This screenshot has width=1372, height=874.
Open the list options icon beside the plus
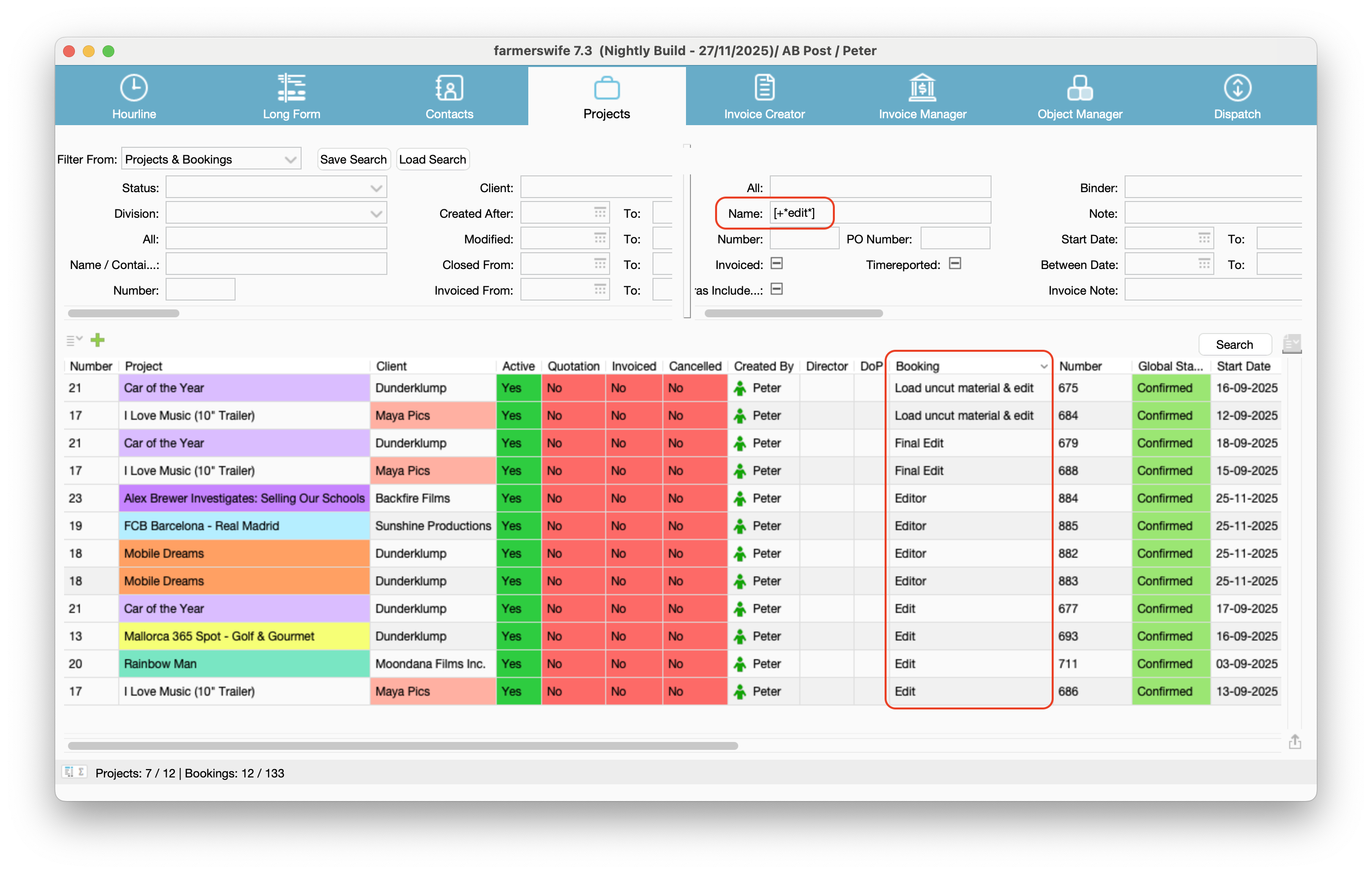click(x=73, y=340)
